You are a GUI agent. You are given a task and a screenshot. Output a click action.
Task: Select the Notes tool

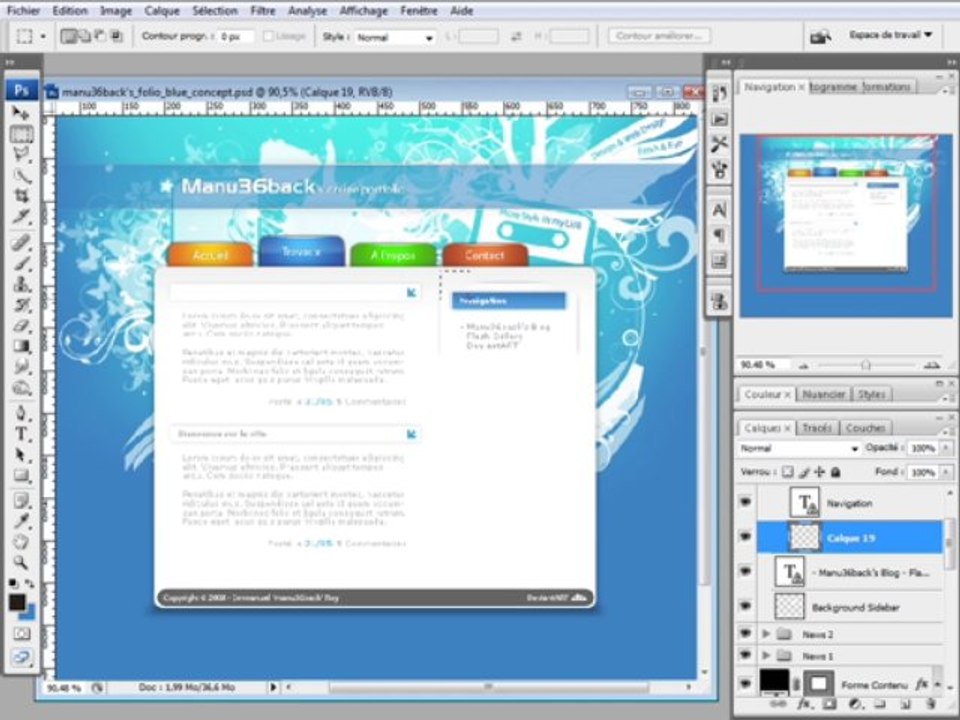pos(21,501)
